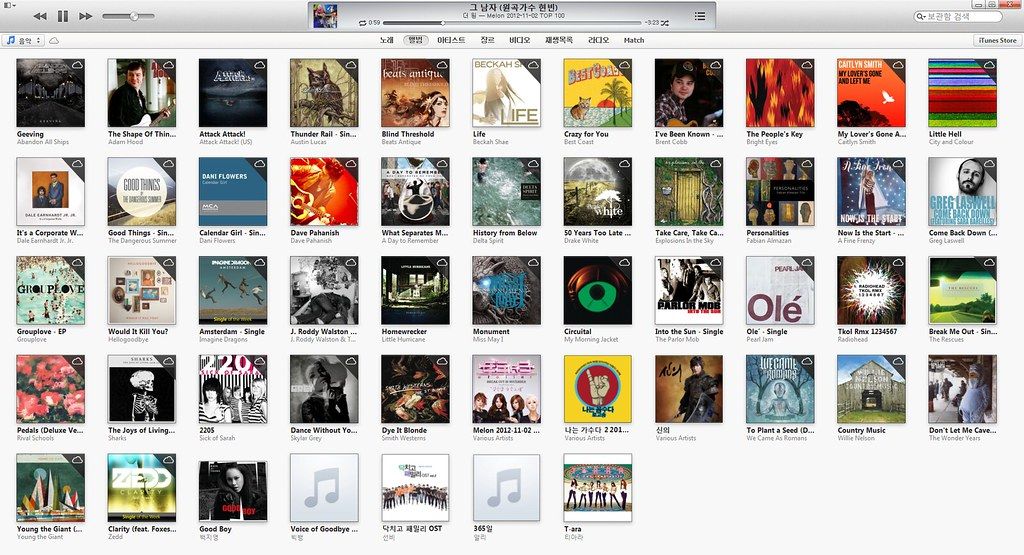Click cloud icon on Olé Single album

[807, 262]
